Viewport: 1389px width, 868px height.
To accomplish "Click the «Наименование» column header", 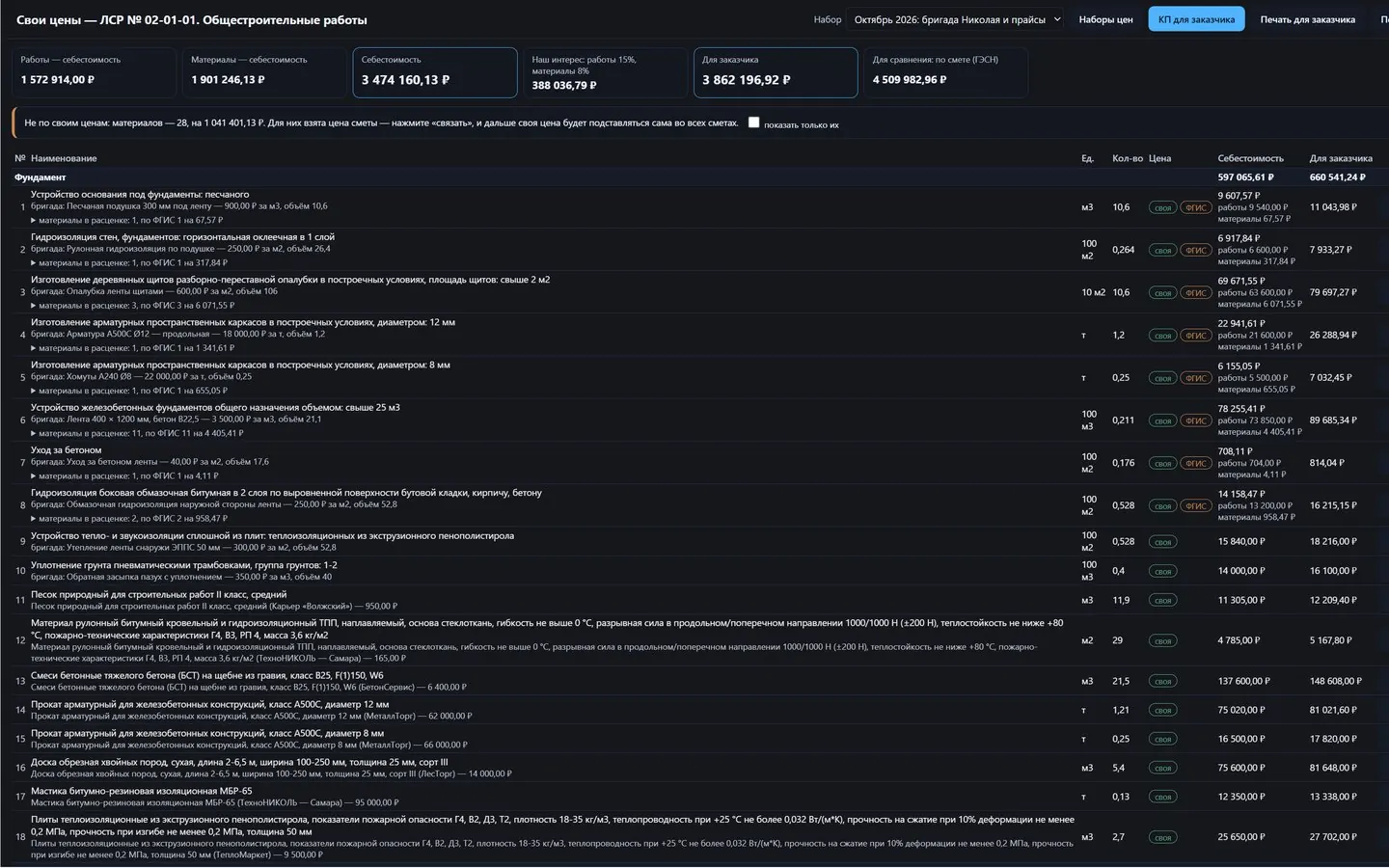I will click(x=64, y=158).
